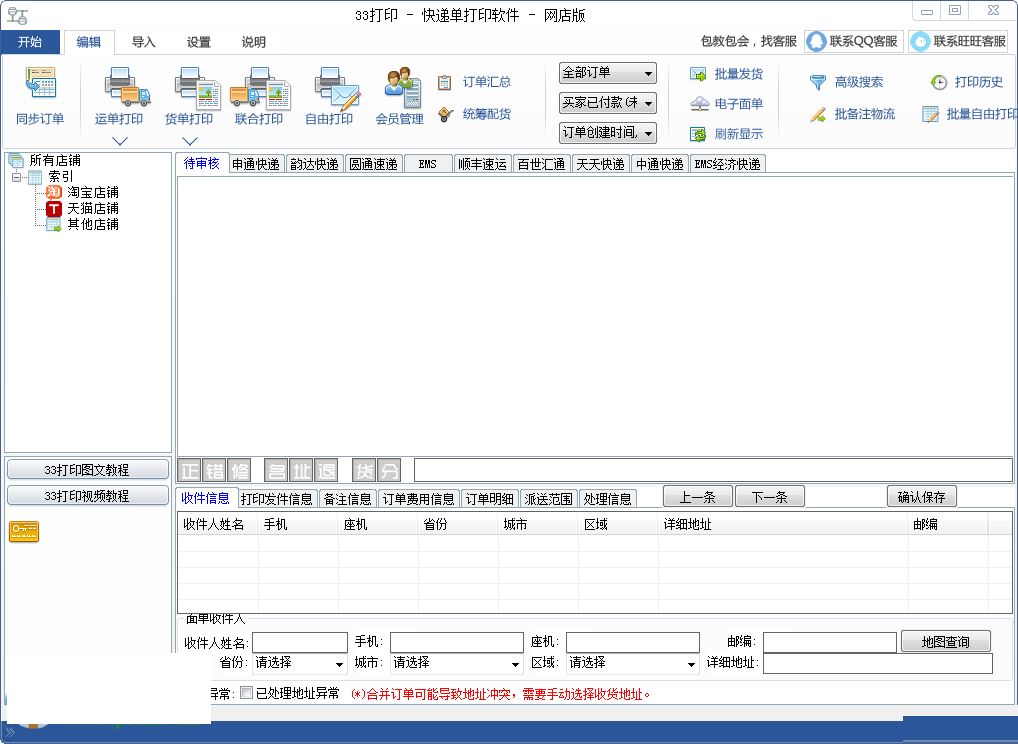Collapse the 索引 tree node

17,177
